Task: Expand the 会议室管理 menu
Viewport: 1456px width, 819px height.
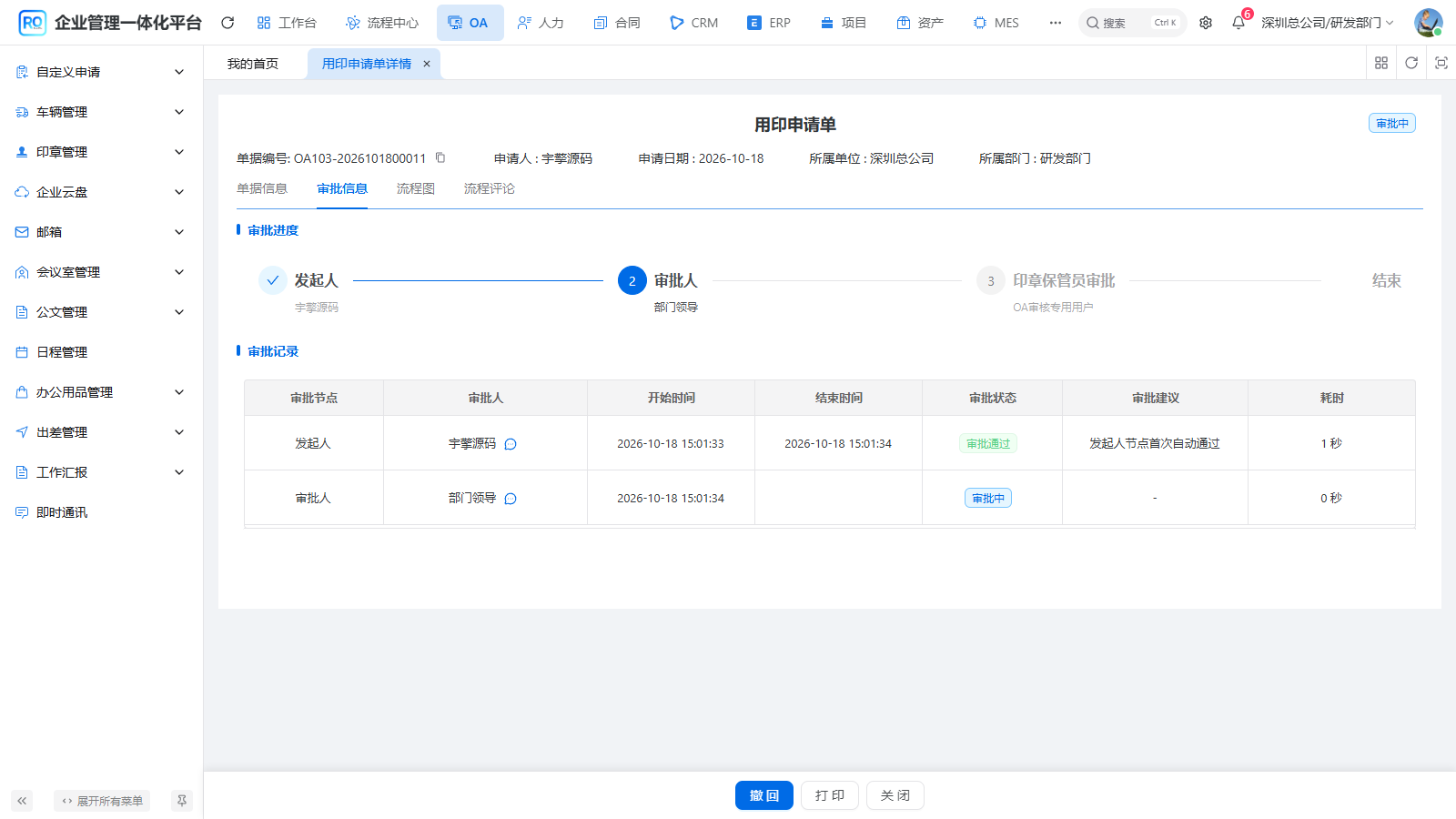Action: (x=101, y=272)
